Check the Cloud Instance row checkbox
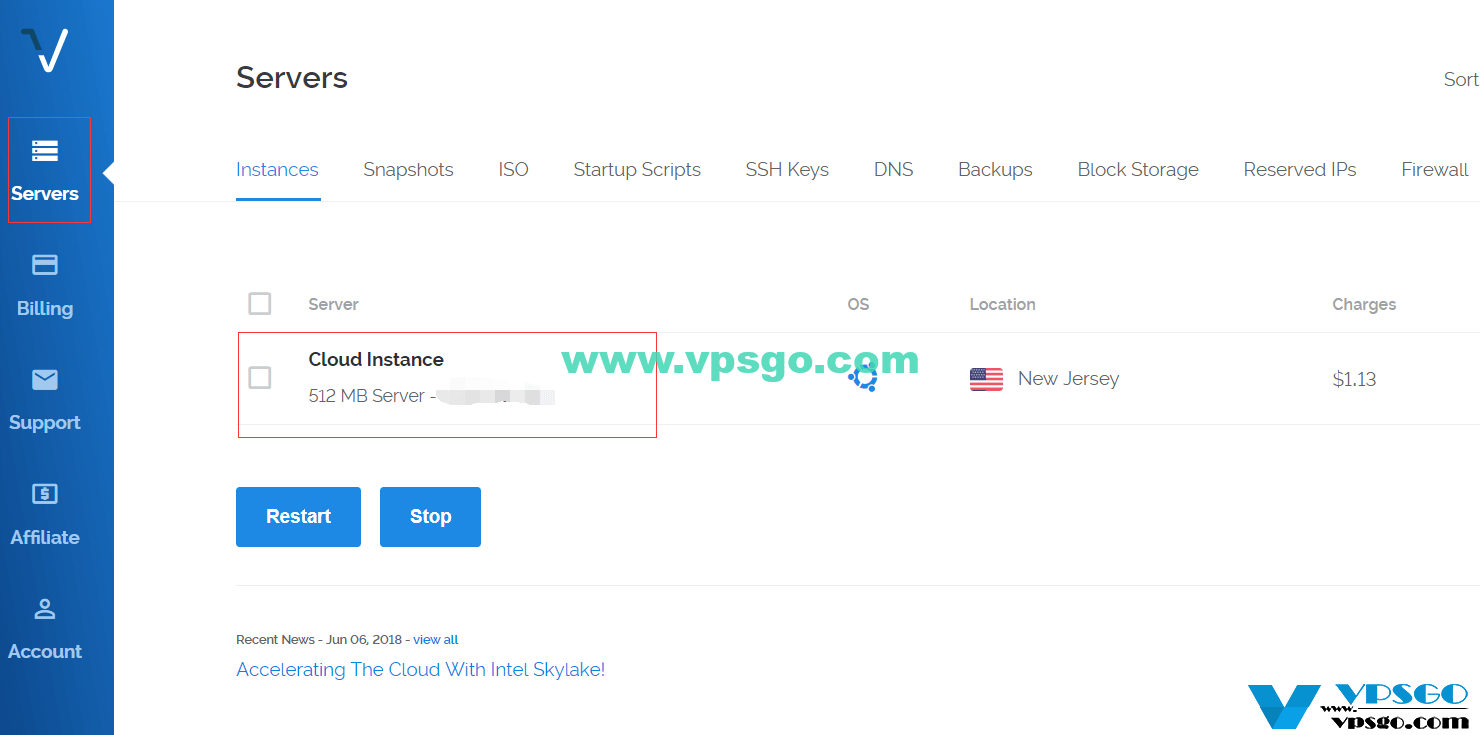The width and height of the screenshot is (1480, 735). pyautogui.click(x=260, y=377)
